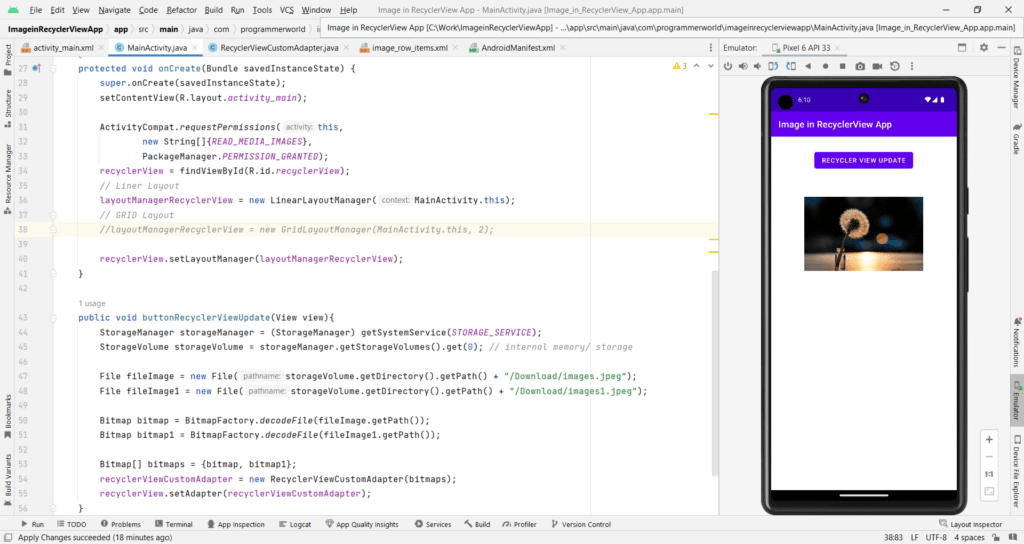Start emulator screen recording
This screenshot has width=1024, height=544.
[x=877, y=66]
